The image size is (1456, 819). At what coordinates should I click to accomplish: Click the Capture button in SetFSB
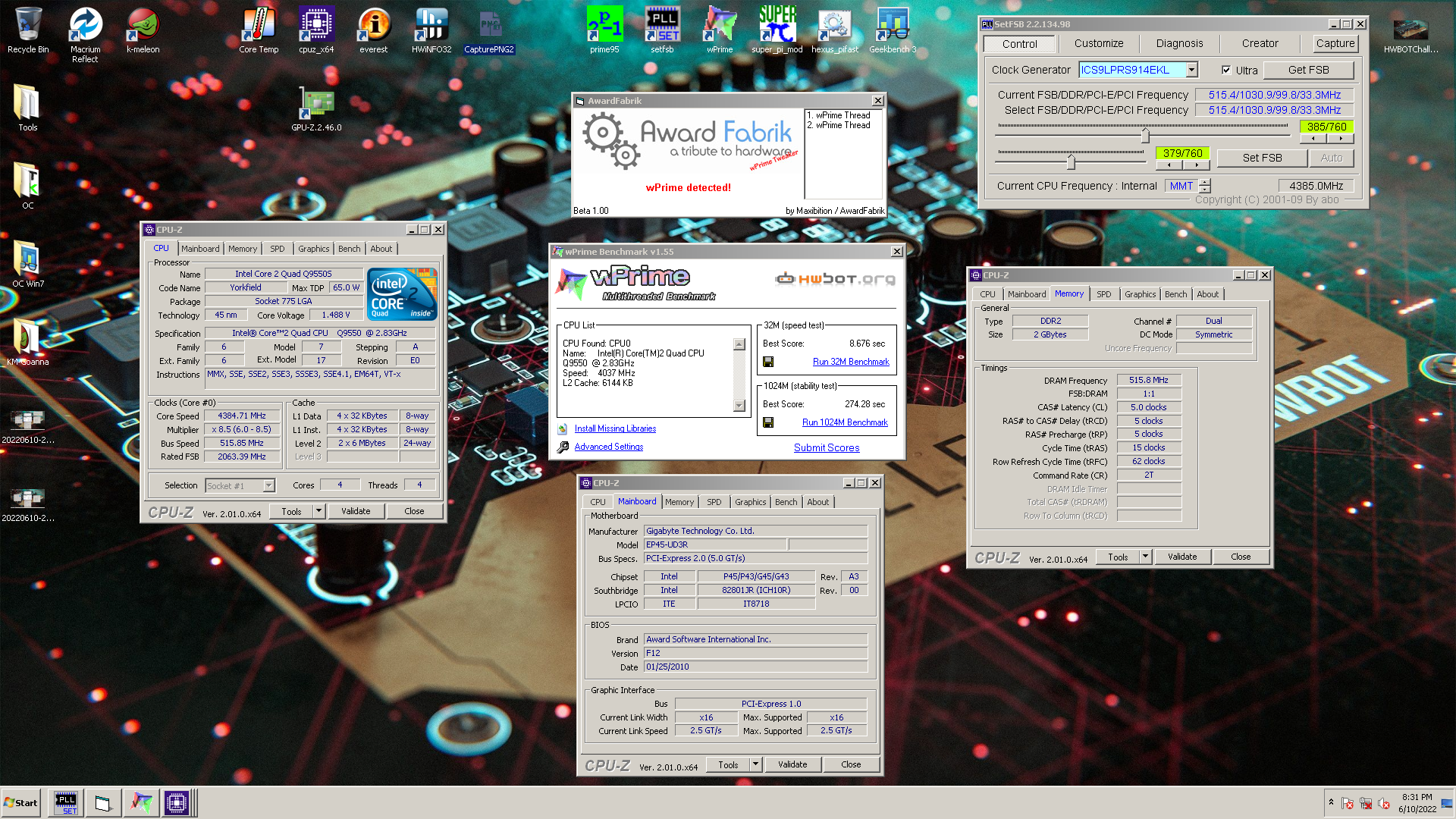(x=1335, y=43)
